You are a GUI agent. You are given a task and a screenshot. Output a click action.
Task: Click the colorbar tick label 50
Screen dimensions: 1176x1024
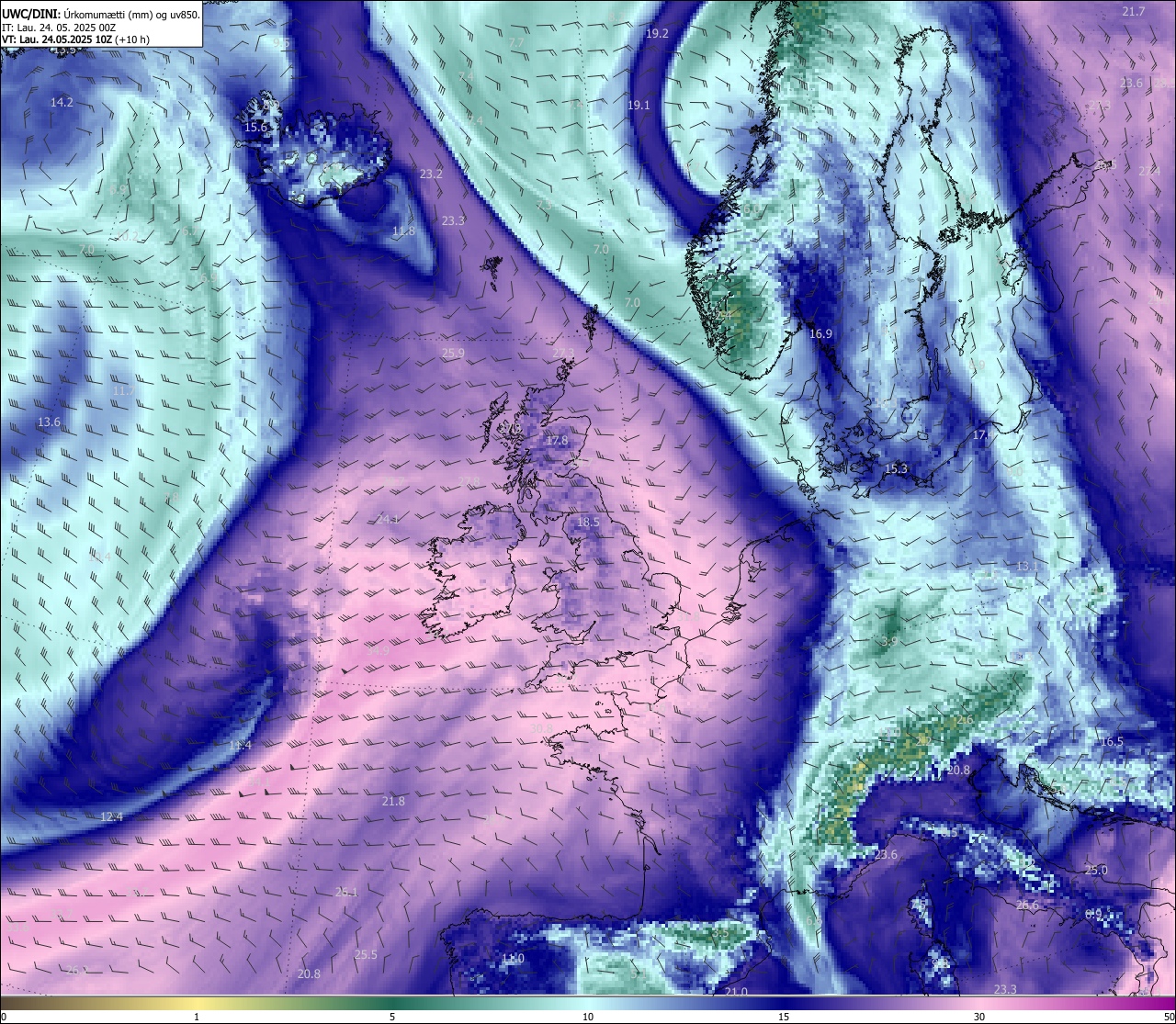click(x=1169, y=1017)
